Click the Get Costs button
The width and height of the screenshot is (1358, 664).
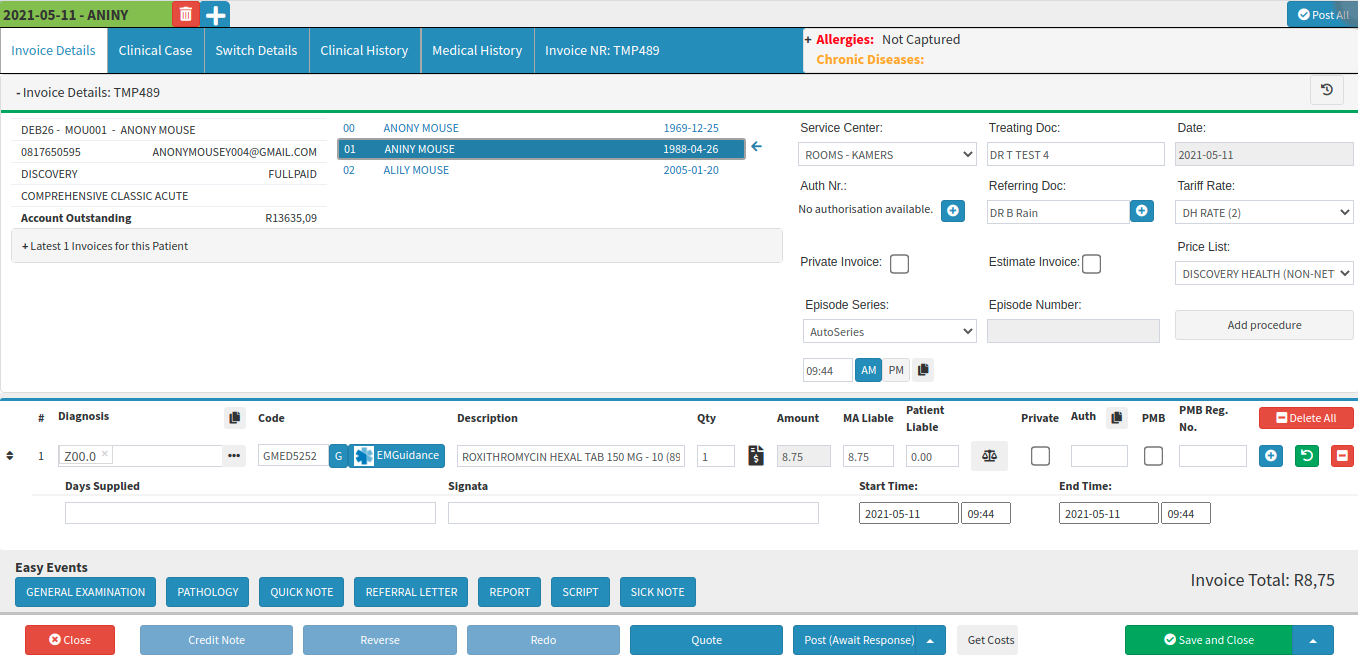click(990, 640)
